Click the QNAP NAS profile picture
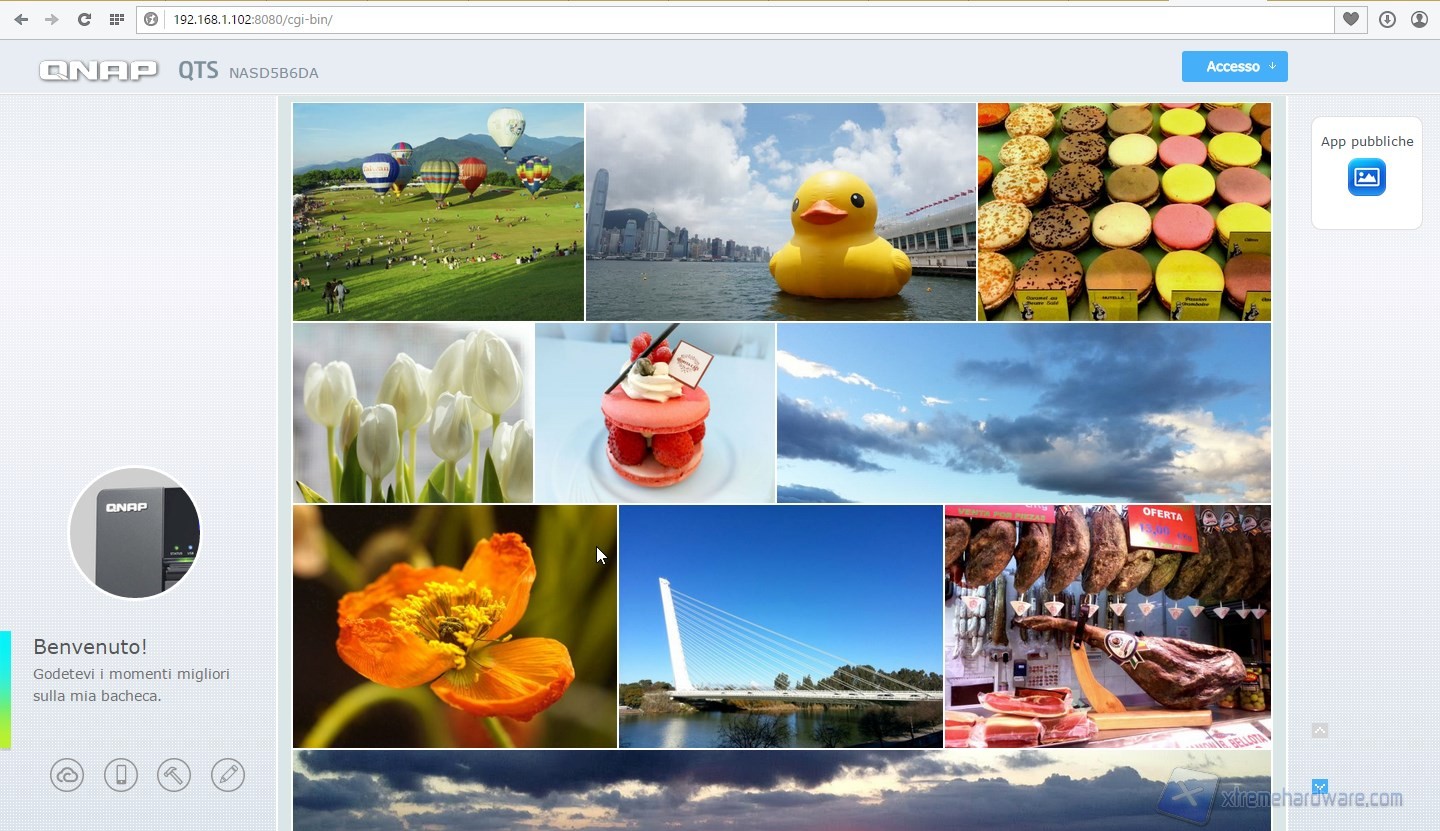The image size is (1440, 831). [135, 533]
